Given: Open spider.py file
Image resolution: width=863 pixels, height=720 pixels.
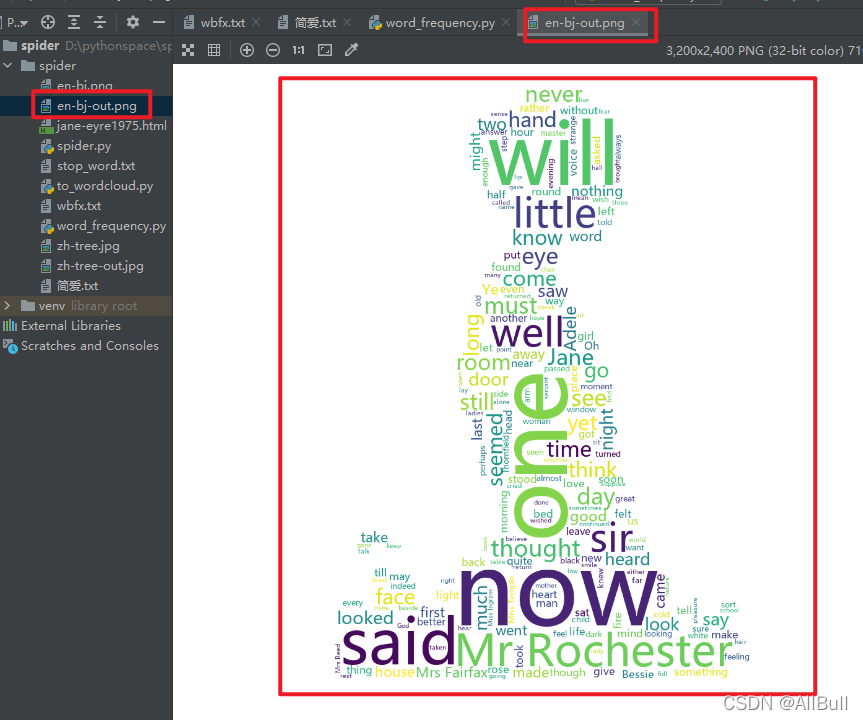Looking at the screenshot, I should click(x=86, y=146).
